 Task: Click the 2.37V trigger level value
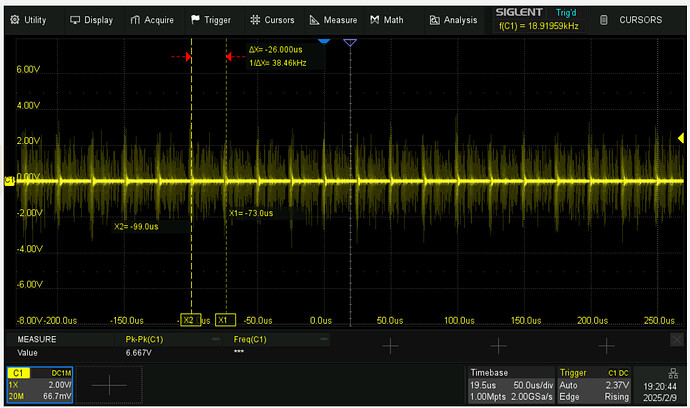pos(617,385)
